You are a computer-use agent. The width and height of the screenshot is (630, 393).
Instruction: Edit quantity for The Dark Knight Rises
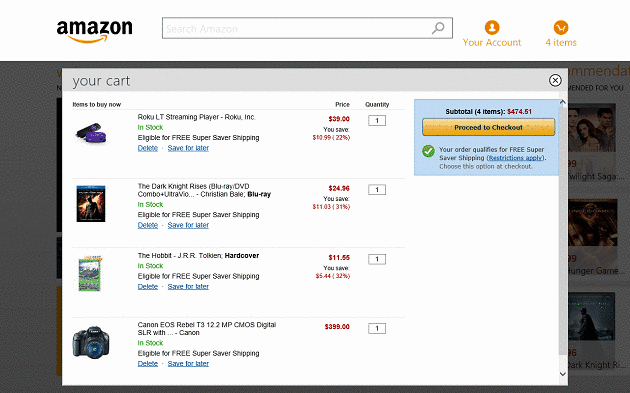tap(377, 190)
